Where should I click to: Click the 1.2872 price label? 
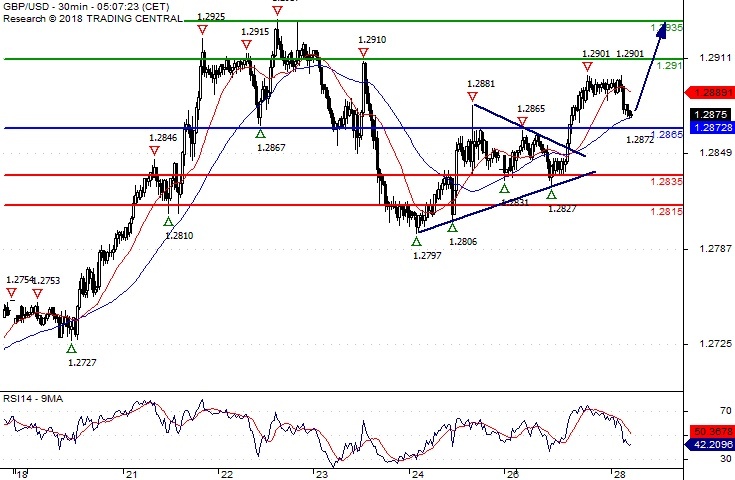[x=640, y=140]
